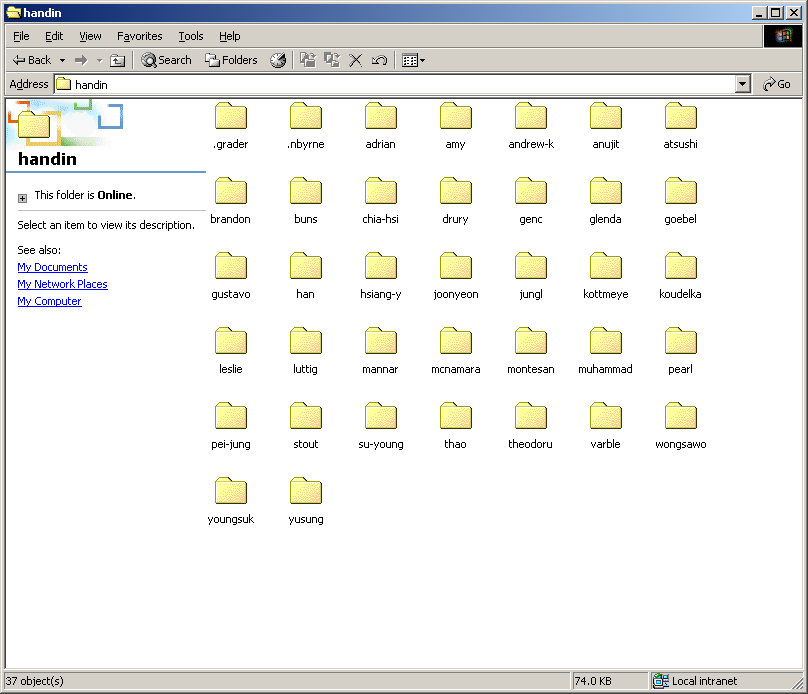This screenshot has height=694, width=808.
Task: Open the History toolbar icon
Action: pyautogui.click(x=278, y=60)
